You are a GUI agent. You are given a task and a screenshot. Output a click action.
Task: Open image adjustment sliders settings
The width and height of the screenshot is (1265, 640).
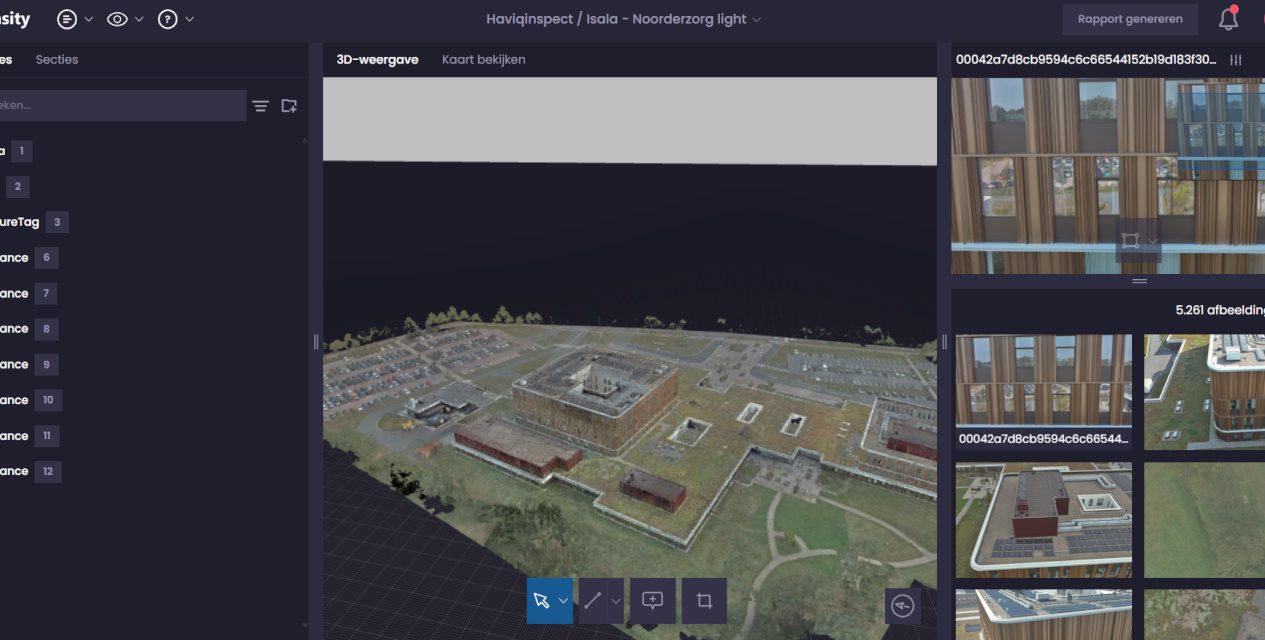pyautogui.click(x=1236, y=60)
